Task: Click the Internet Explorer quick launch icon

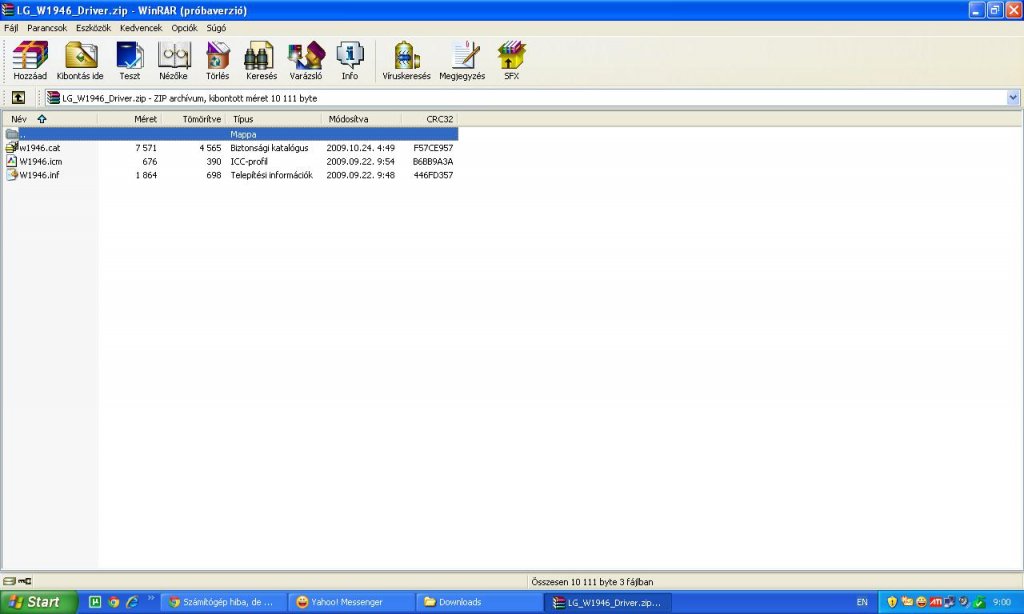Action: point(132,602)
